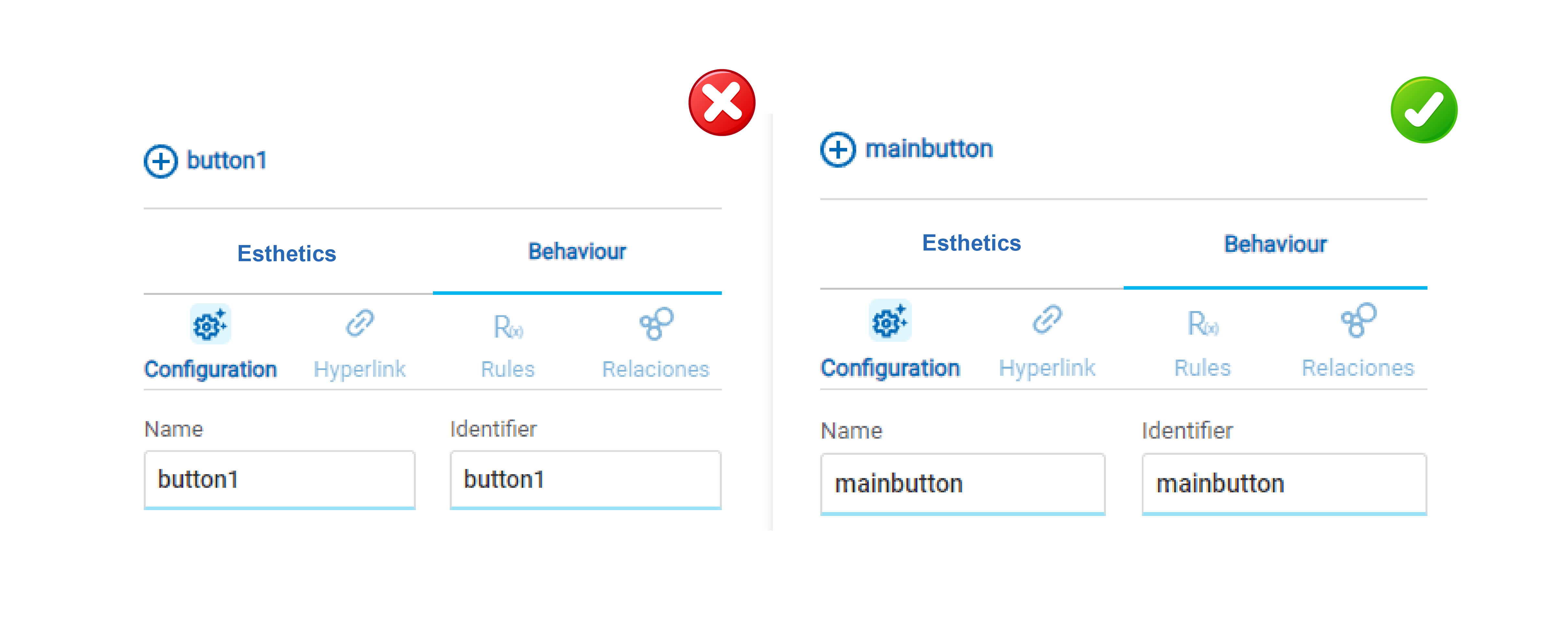Viewport: 1568px width, 626px height.
Task: Select Hyperlink chain icon in mainbutton panel
Action: [1047, 319]
